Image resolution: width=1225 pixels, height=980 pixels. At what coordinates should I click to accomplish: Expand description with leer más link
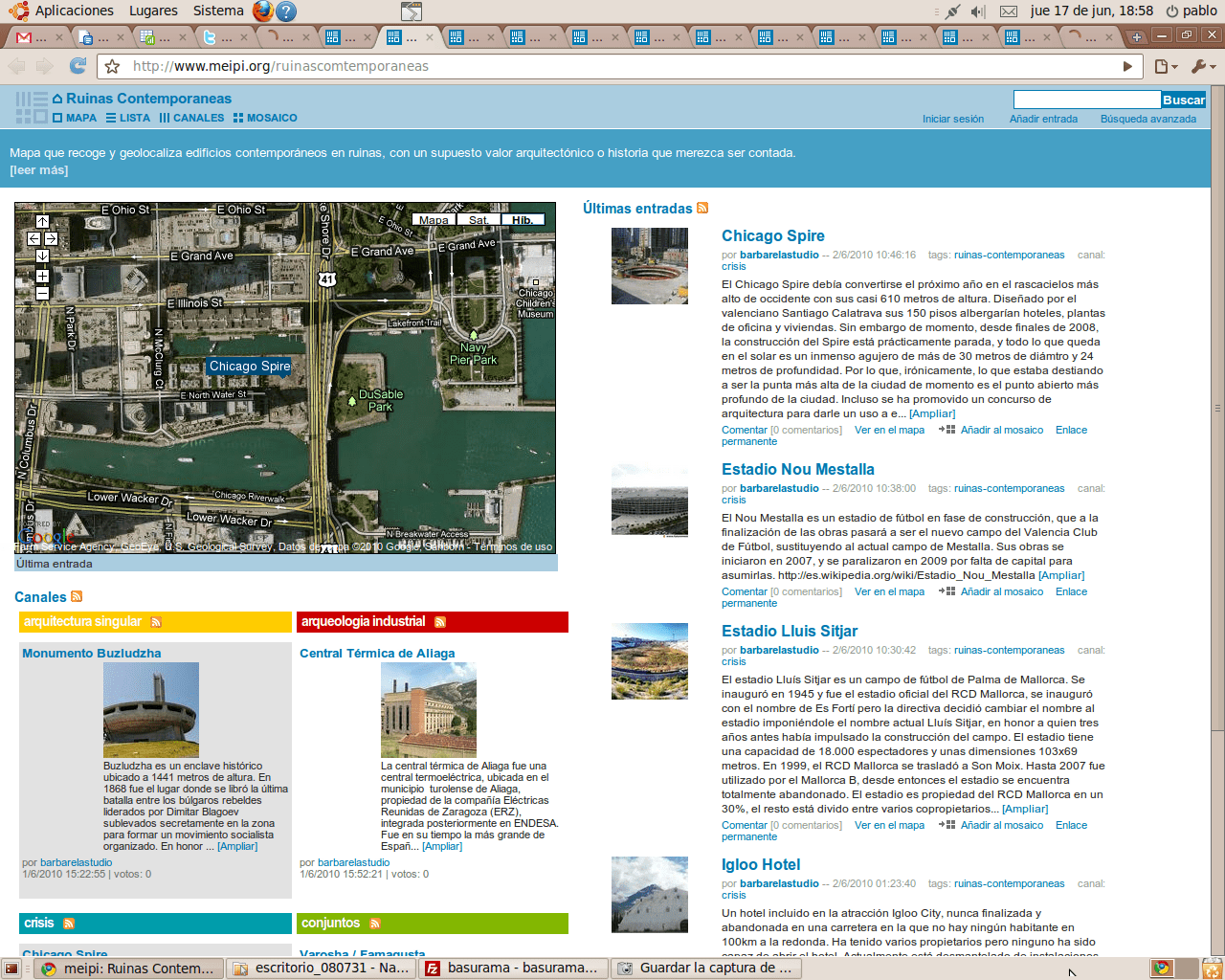click(x=39, y=170)
